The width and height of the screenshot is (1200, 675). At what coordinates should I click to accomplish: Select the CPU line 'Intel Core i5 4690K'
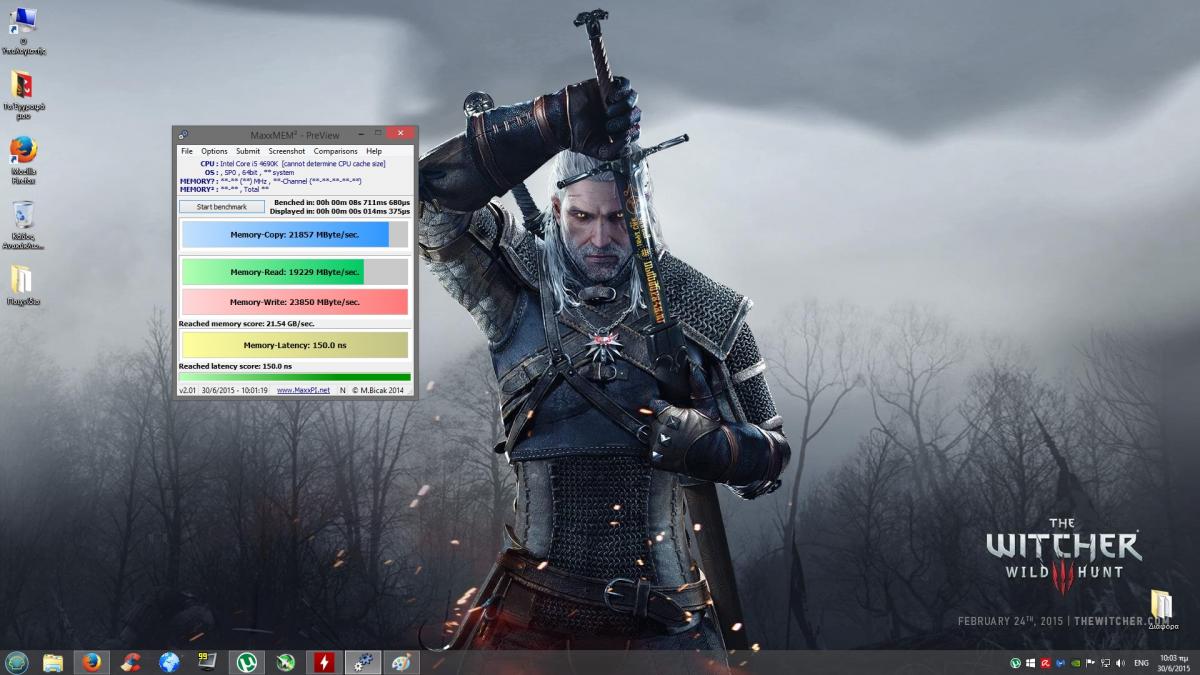point(292,163)
